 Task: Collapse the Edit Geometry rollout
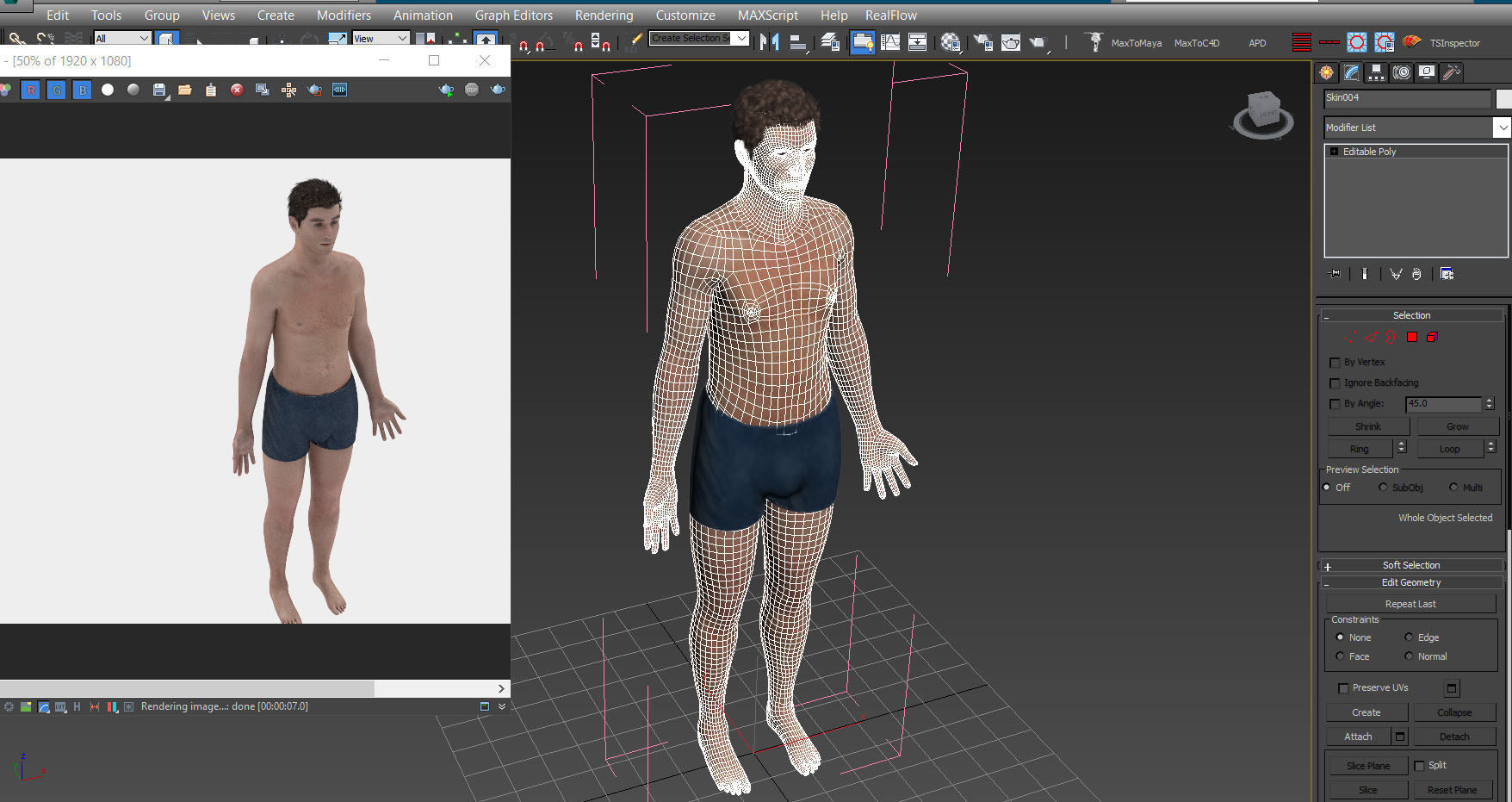coord(1411,582)
